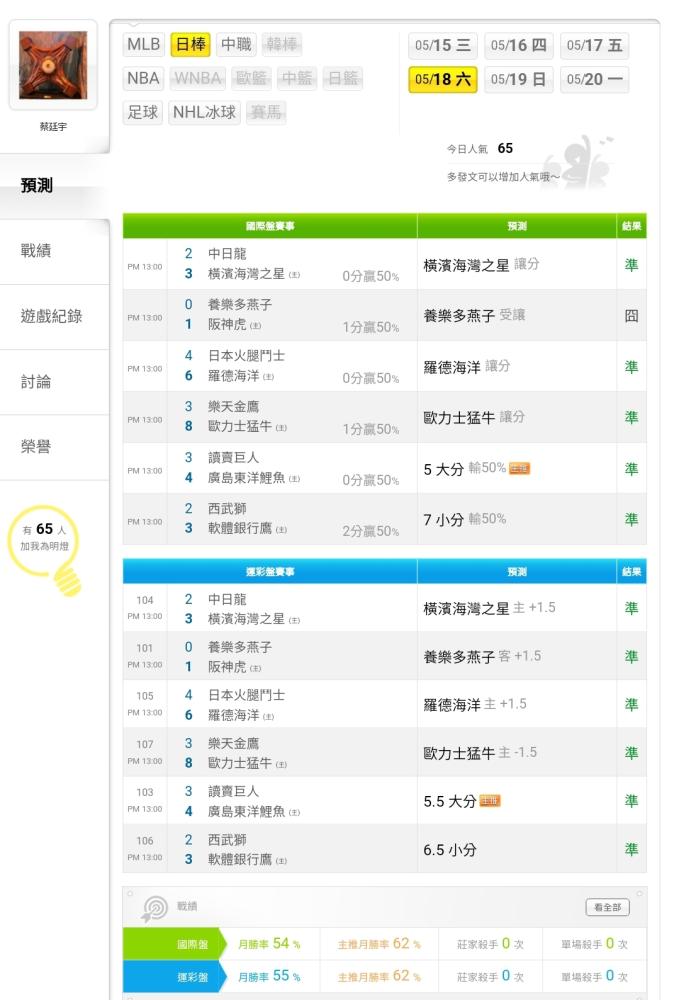
Task: Choose date 05/19 日
Action: (x=518, y=80)
